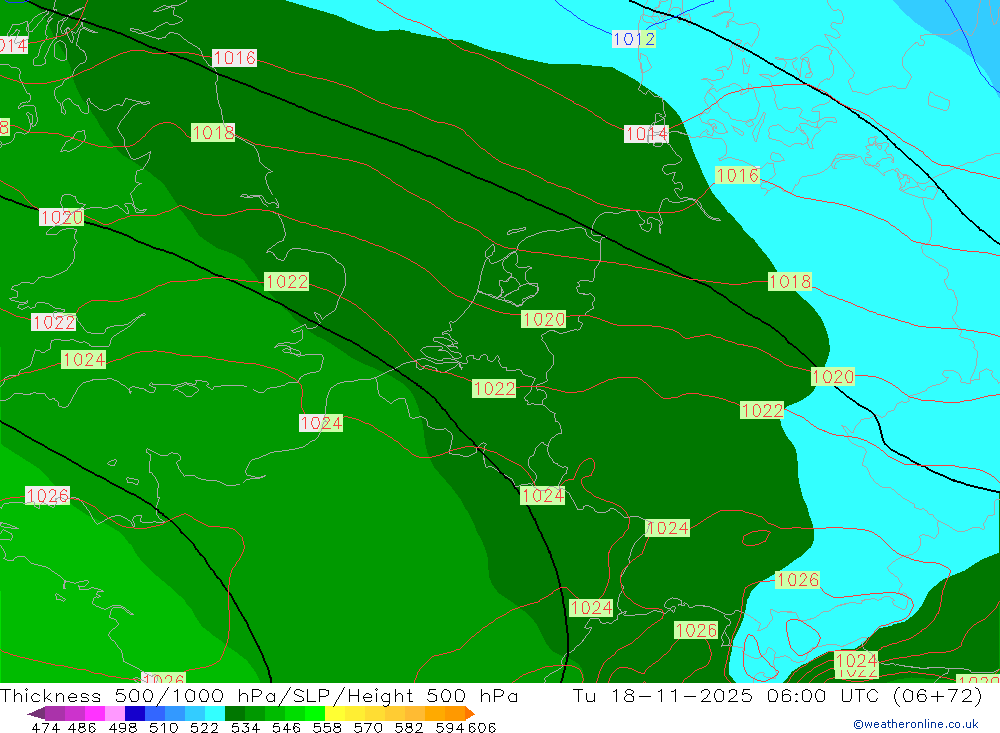The height and width of the screenshot is (733, 1000).
Task: Pick the dark blue legend swatch
Action: click(x=135, y=713)
